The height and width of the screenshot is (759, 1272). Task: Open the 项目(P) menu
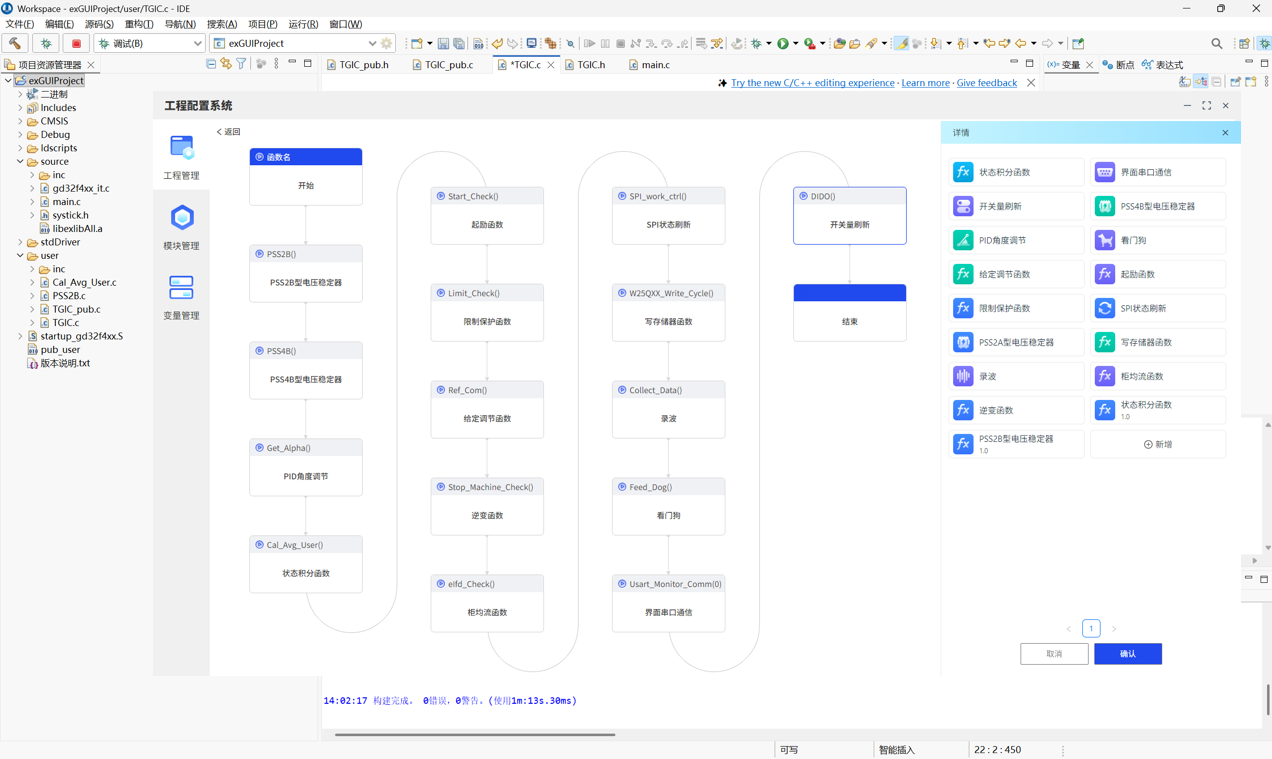point(262,24)
